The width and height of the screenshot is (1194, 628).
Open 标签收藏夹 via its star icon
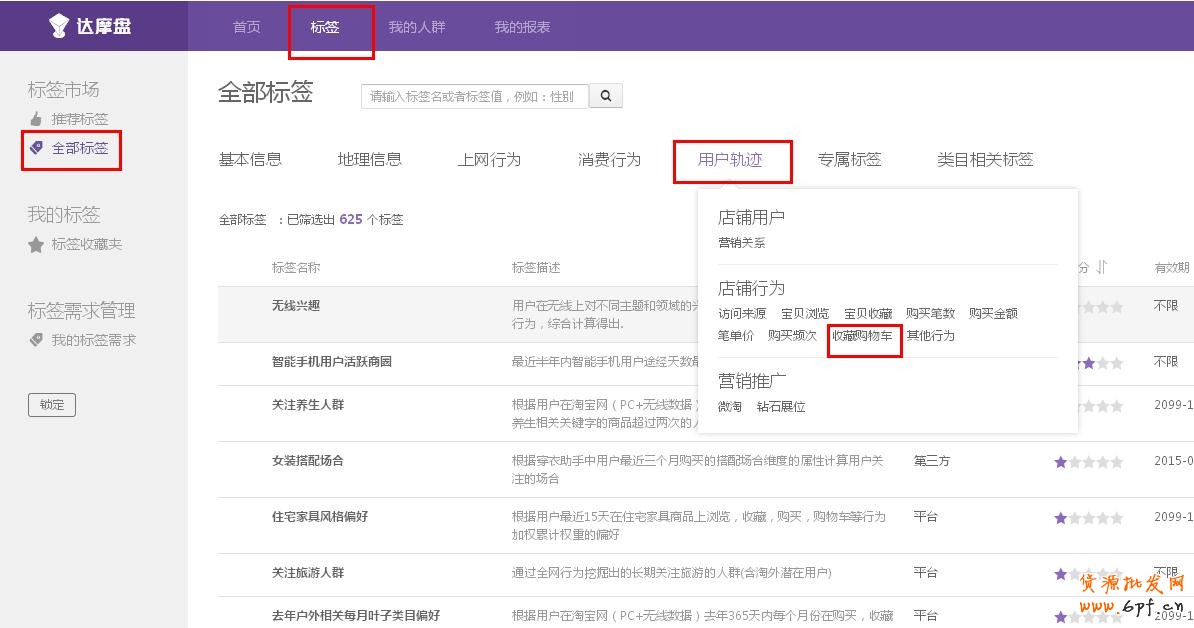coord(36,244)
